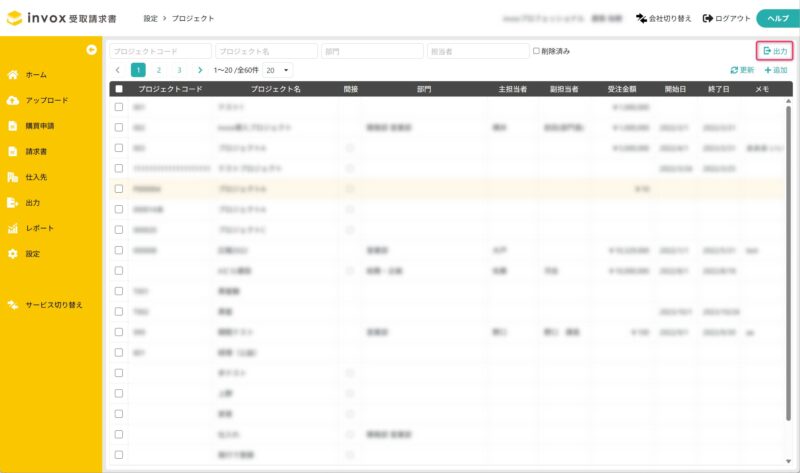Viewport: 800px width, 473px height.
Task: Open 仕入先 in the sidebar
Action: [27, 177]
